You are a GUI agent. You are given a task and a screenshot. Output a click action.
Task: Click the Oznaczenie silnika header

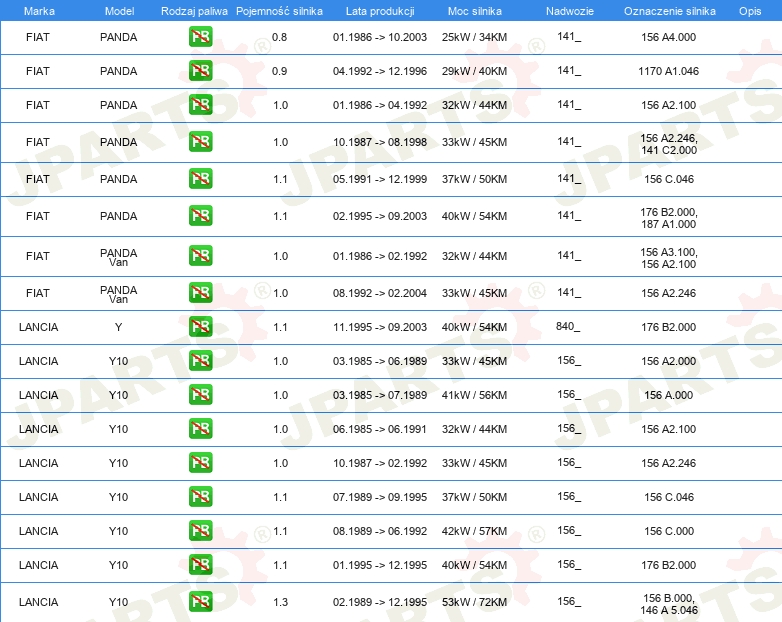click(x=670, y=11)
